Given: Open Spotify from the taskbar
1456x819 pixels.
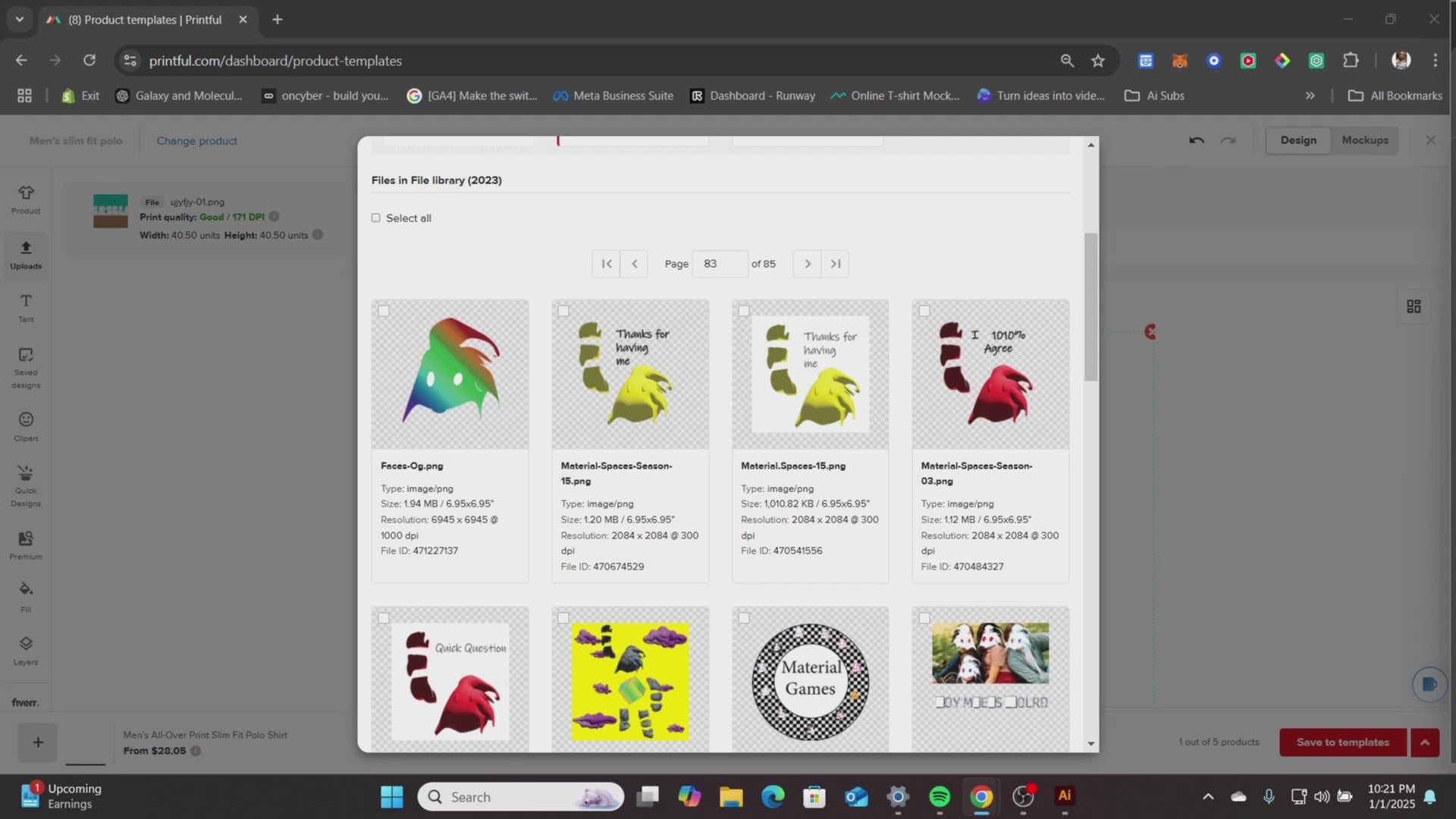Looking at the screenshot, I should pyautogui.click(x=939, y=796).
